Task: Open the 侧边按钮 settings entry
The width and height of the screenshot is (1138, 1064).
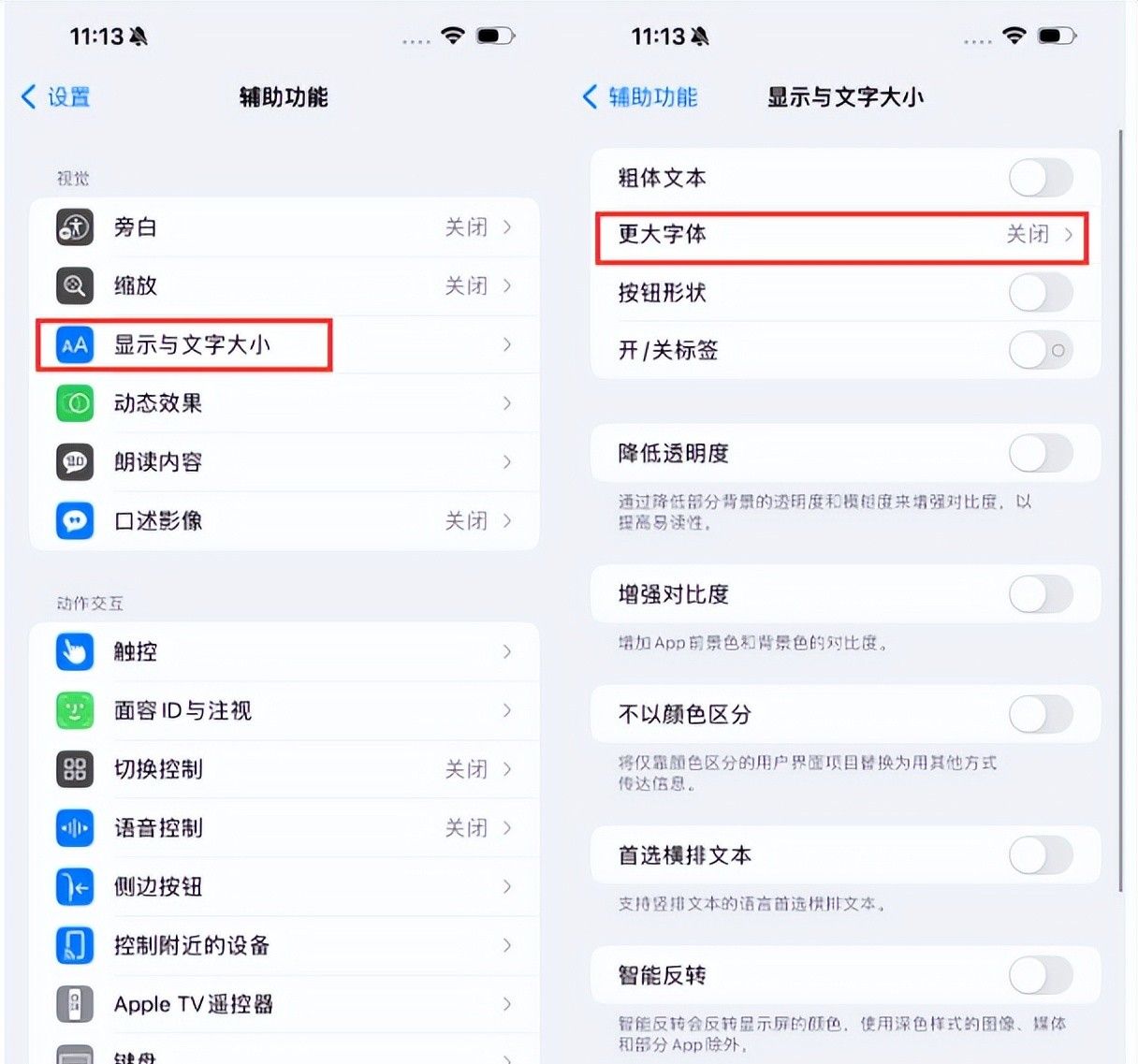Action: click(x=284, y=887)
